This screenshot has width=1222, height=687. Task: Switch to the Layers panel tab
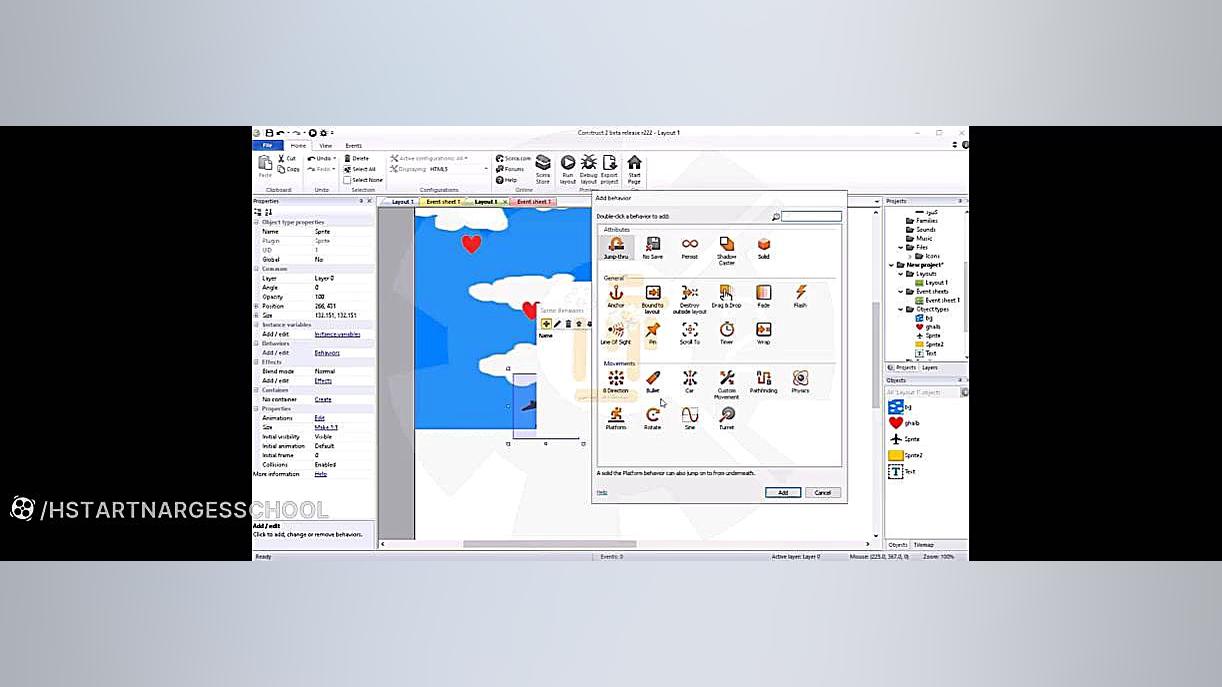929,368
